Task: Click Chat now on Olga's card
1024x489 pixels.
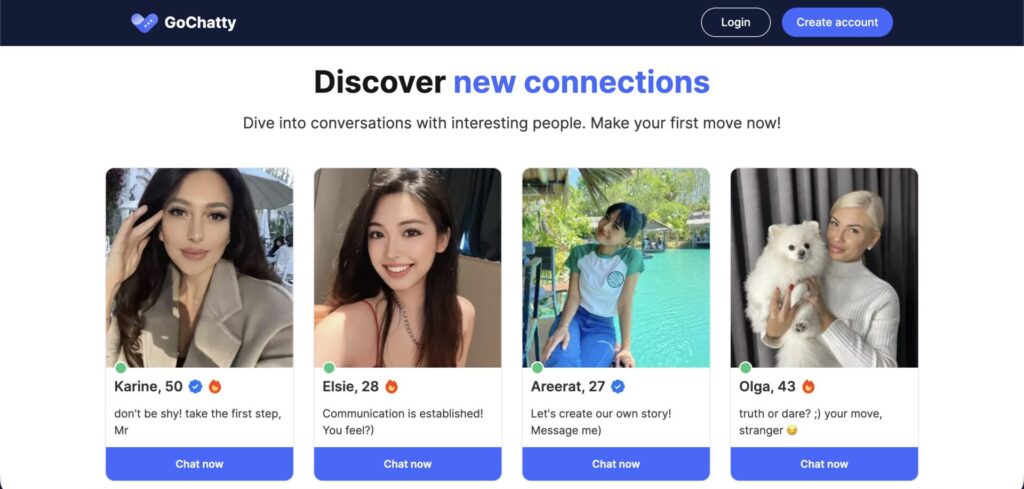Action: [824, 464]
